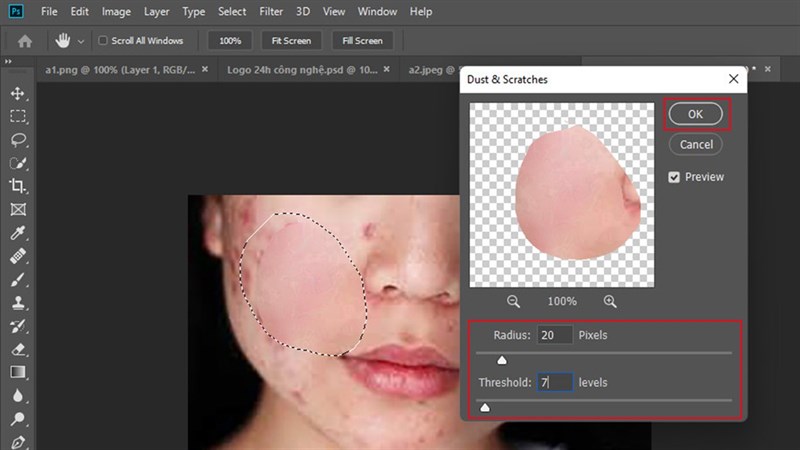Click Cancel in Dust & Scratches dialog

coord(695,144)
